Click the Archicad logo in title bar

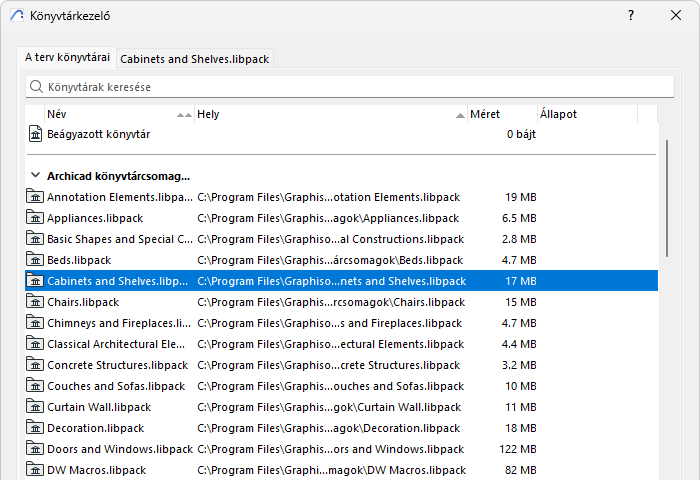click(x=17, y=16)
